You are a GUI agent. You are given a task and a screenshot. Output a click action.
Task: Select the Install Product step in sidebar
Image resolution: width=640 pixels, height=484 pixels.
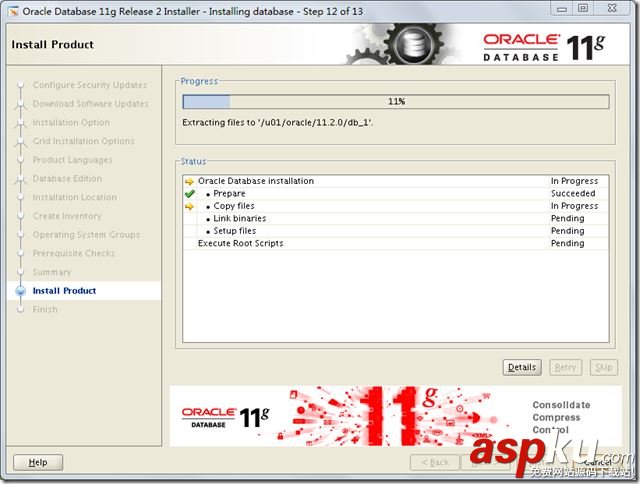click(64, 291)
